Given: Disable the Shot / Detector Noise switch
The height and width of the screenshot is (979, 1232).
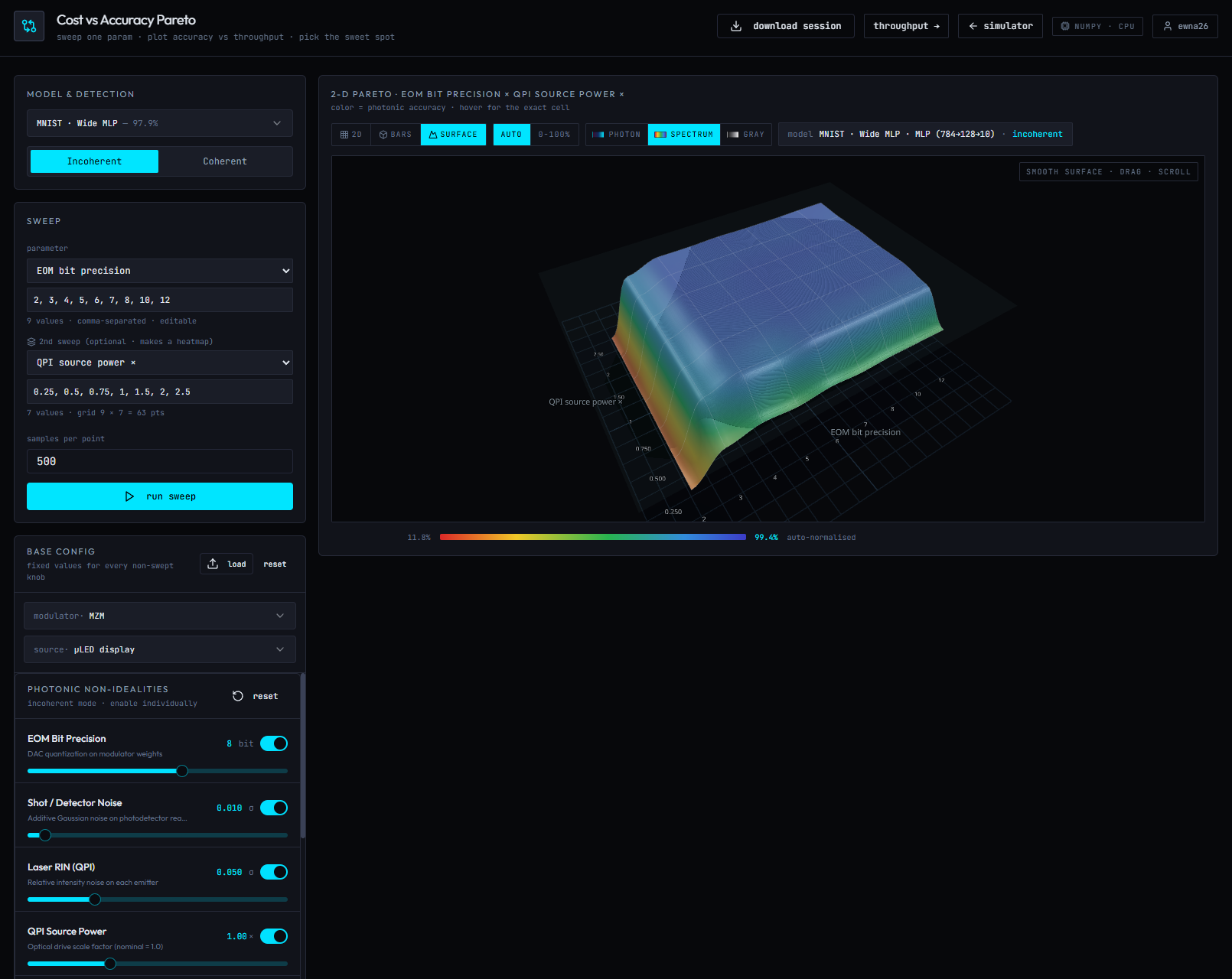Looking at the screenshot, I should (274, 808).
